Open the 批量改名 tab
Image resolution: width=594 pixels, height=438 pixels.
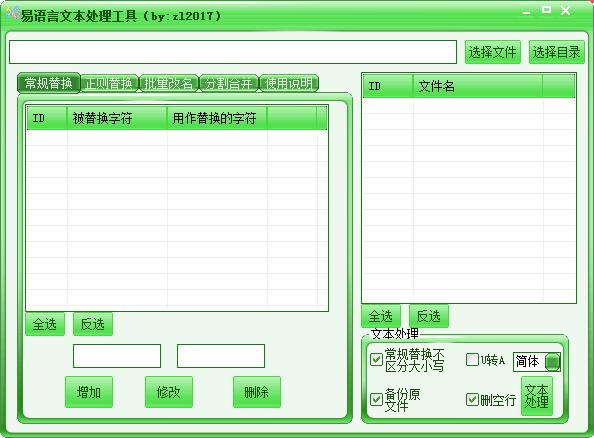click(169, 83)
